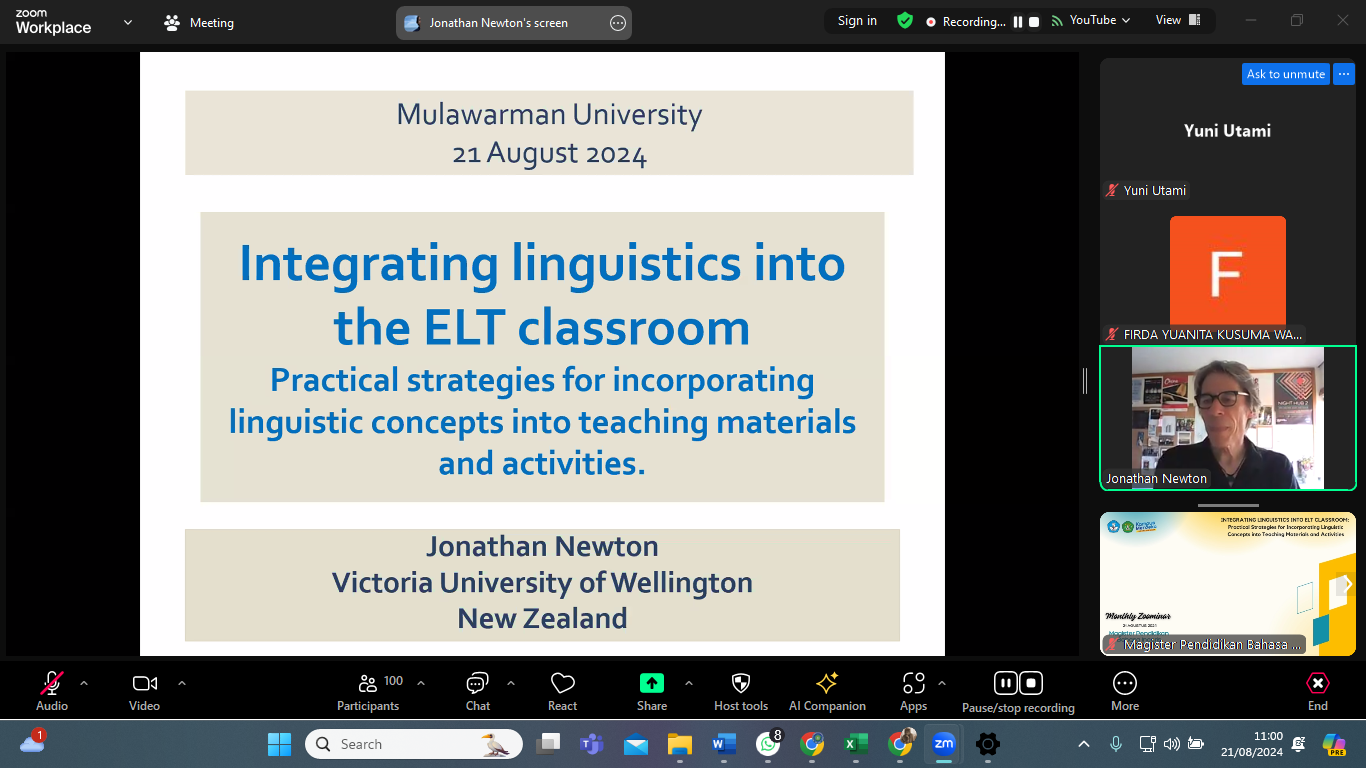Launch the AI Companion
Viewport: 1366px width, 768px height.
pyautogui.click(x=827, y=690)
